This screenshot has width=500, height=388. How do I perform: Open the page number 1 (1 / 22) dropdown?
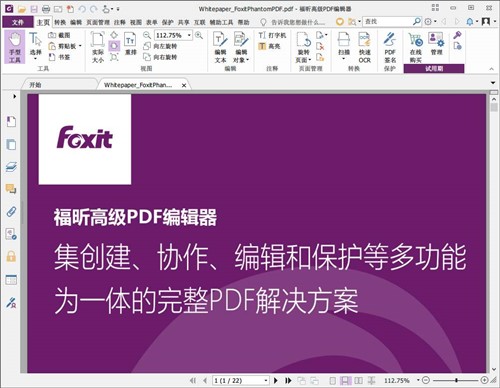click(x=266, y=380)
